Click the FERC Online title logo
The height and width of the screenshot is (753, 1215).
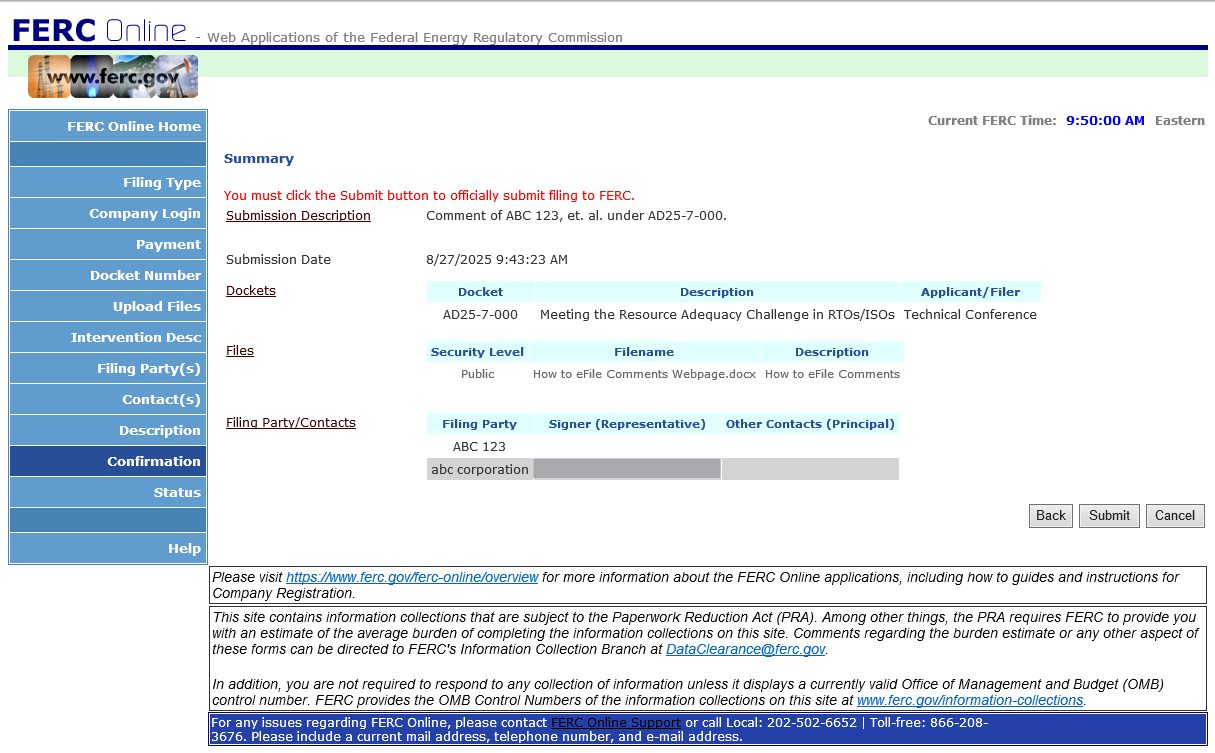pyautogui.click(x=99, y=29)
